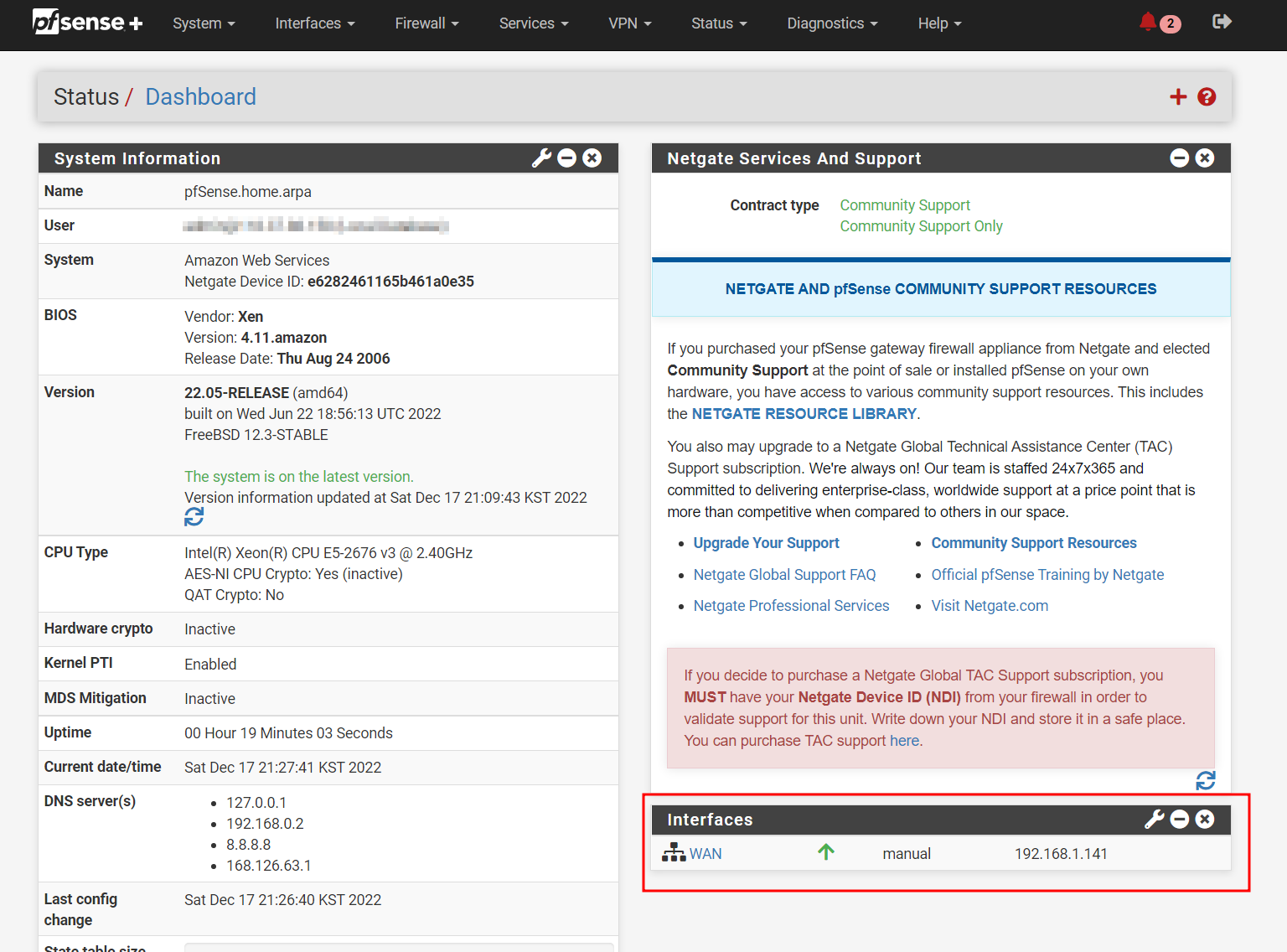The width and height of the screenshot is (1287, 952).
Task: Click DNS server entry 8.8.8.8
Action: [x=248, y=845]
